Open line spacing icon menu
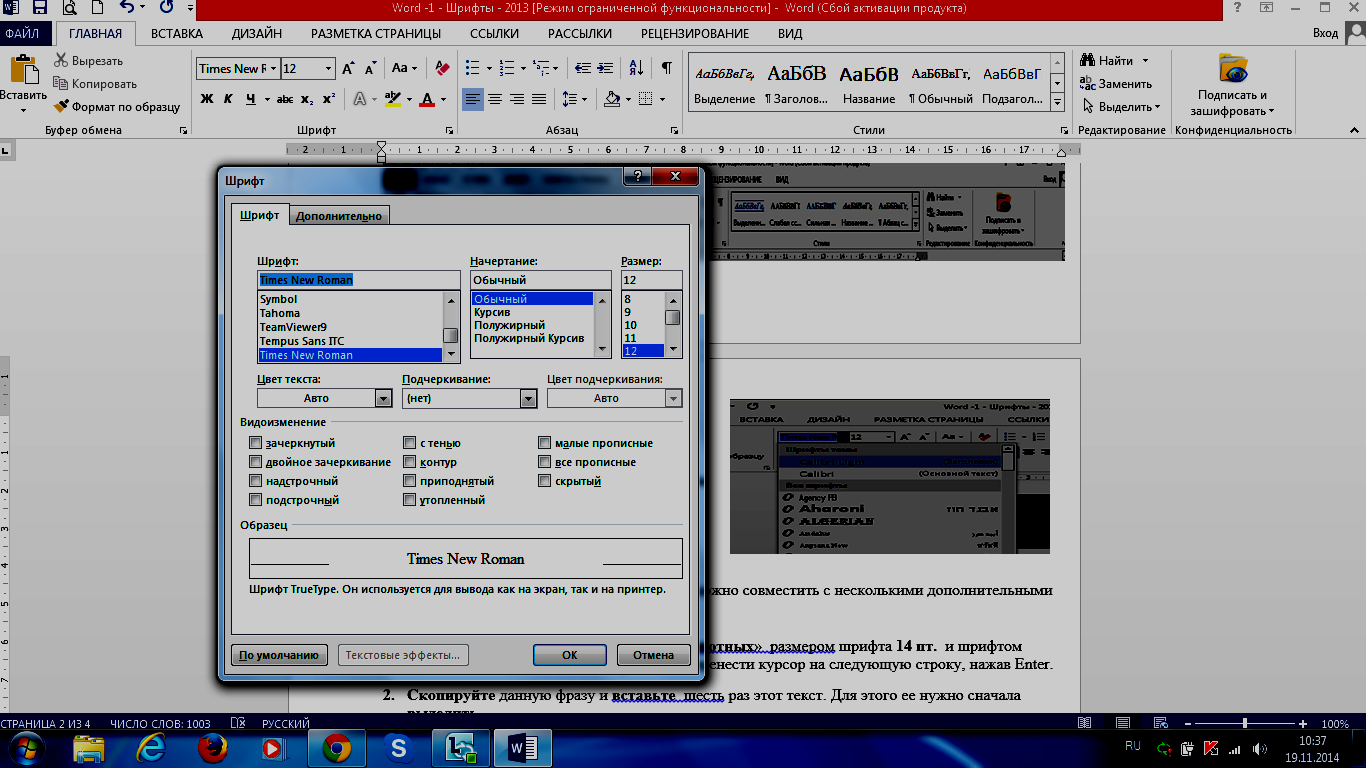Image resolution: width=1366 pixels, height=768 pixels. click(570, 99)
